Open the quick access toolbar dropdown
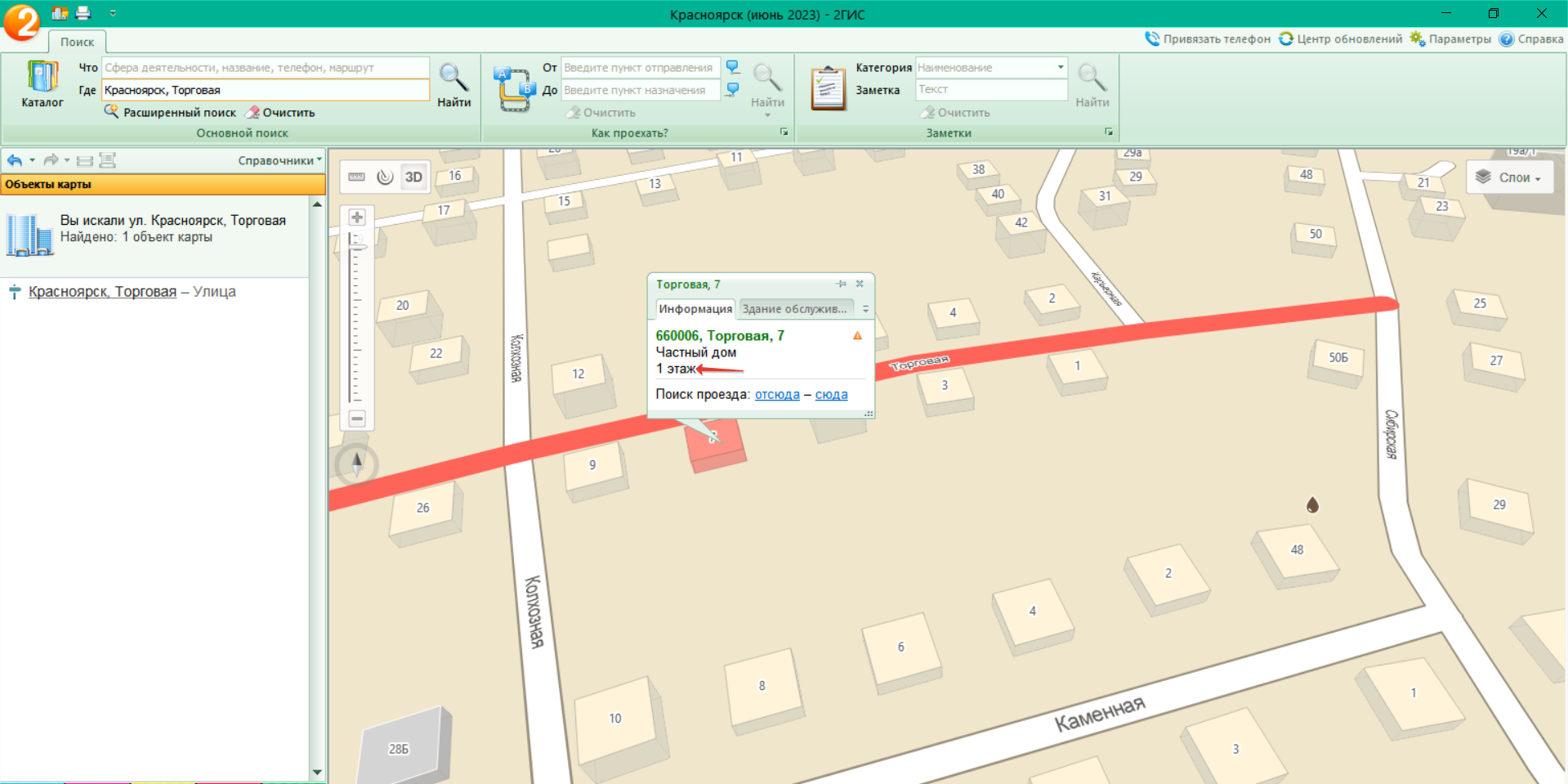The width and height of the screenshot is (1568, 784). click(113, 13)
